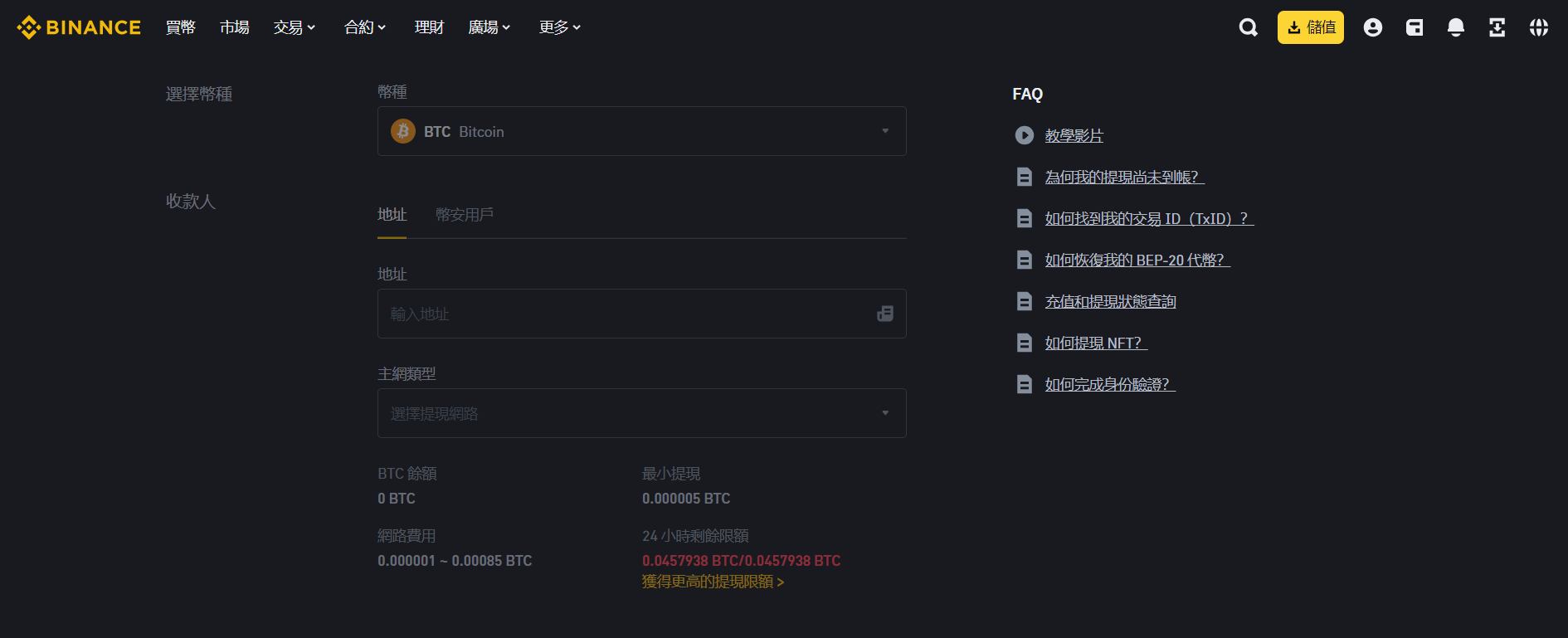Screen dimensions: 1568x638
Task: Click the 輸入地址 input field
Action: click(x=622, y=314)
